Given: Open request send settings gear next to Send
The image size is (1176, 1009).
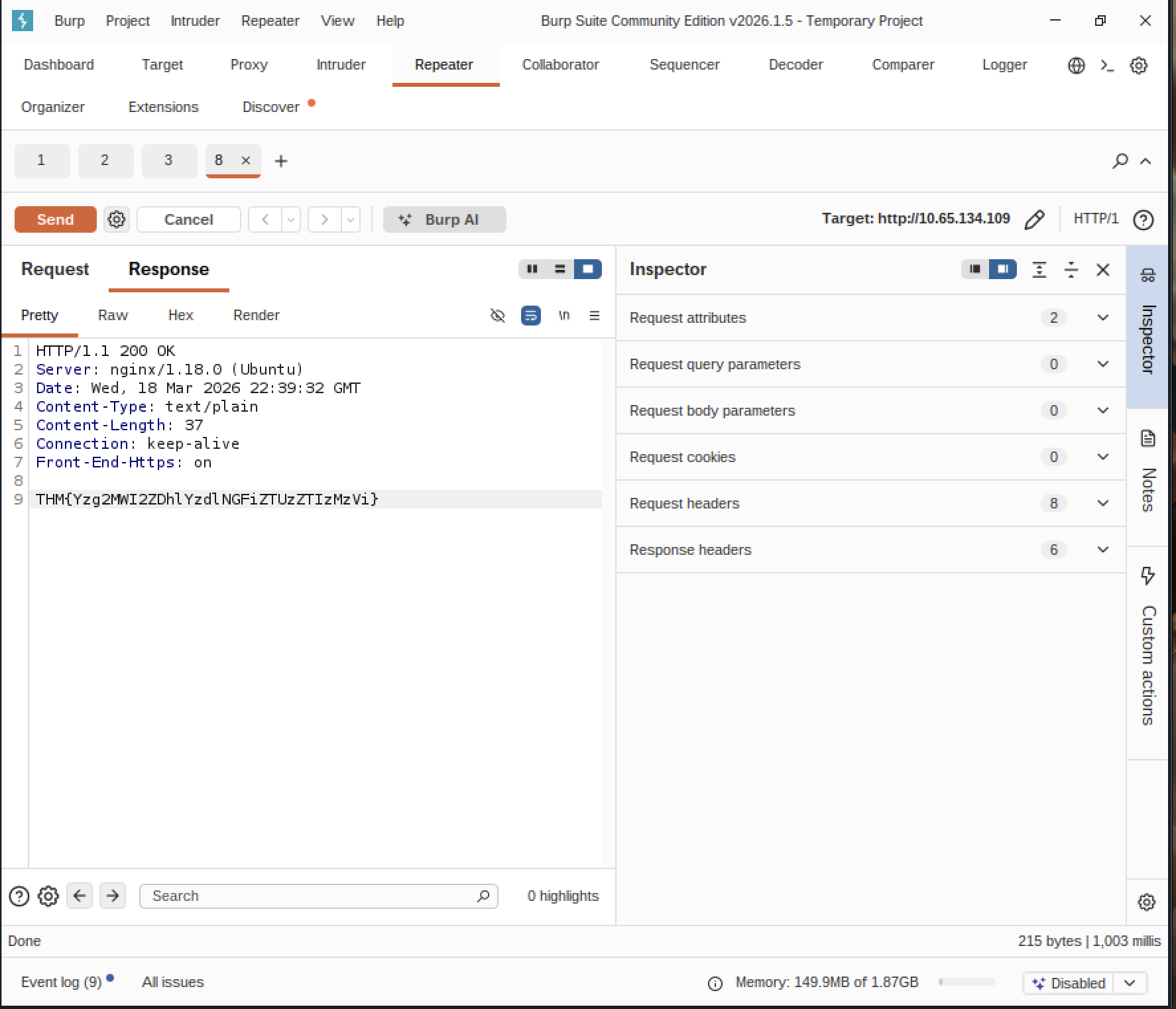Looking at the screenshot, I should coord(117,219).
